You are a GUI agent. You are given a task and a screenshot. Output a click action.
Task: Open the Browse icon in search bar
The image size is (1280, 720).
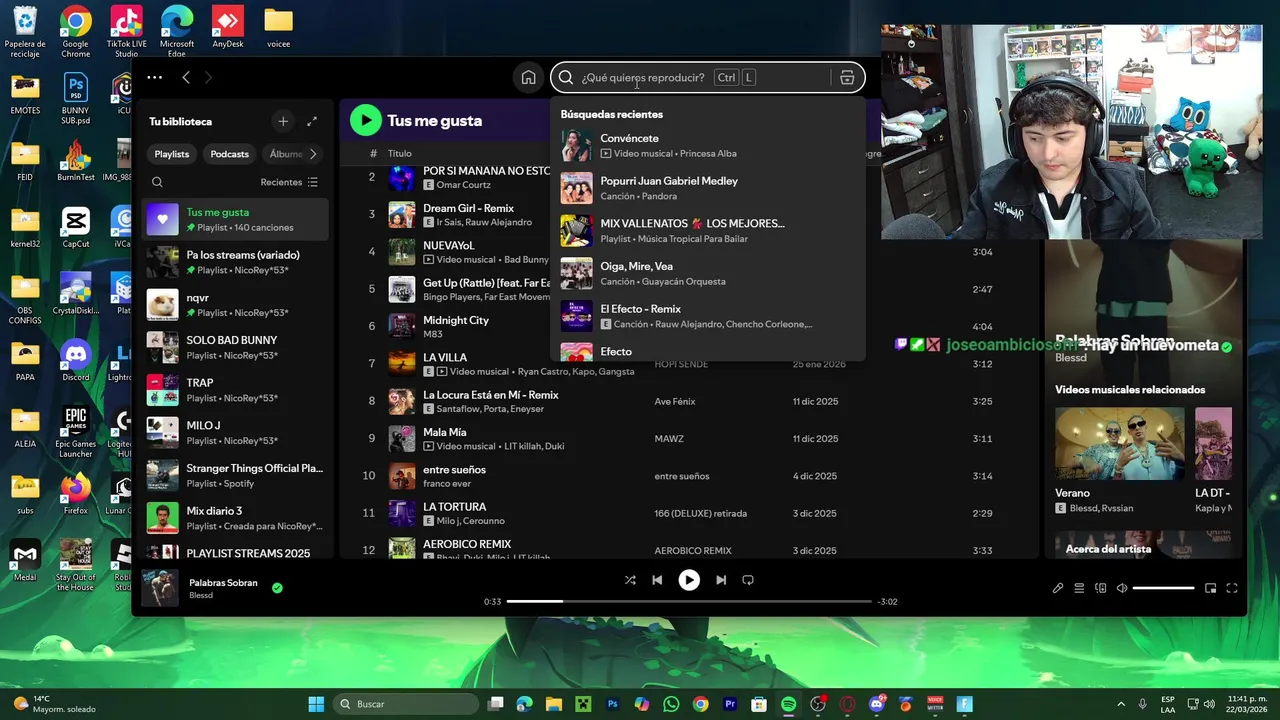point(847,78)
